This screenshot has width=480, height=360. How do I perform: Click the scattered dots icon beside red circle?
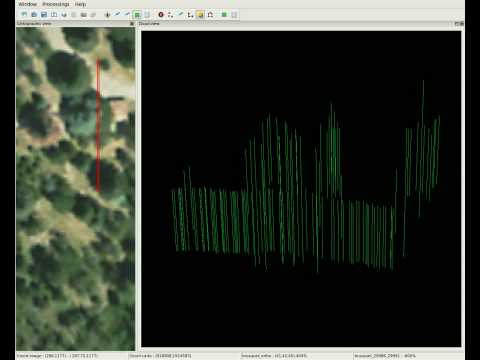tap(171, 15)
